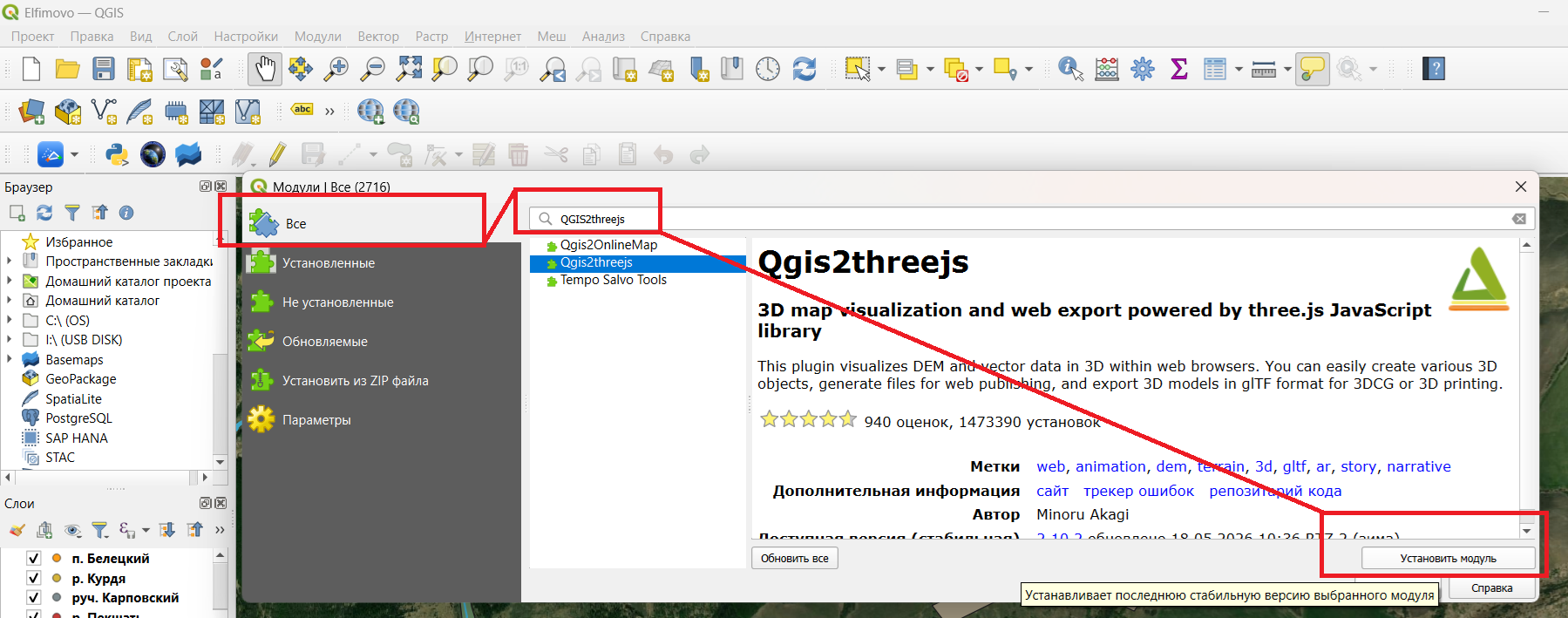Expand the Basemaps node

pos(10,359)
